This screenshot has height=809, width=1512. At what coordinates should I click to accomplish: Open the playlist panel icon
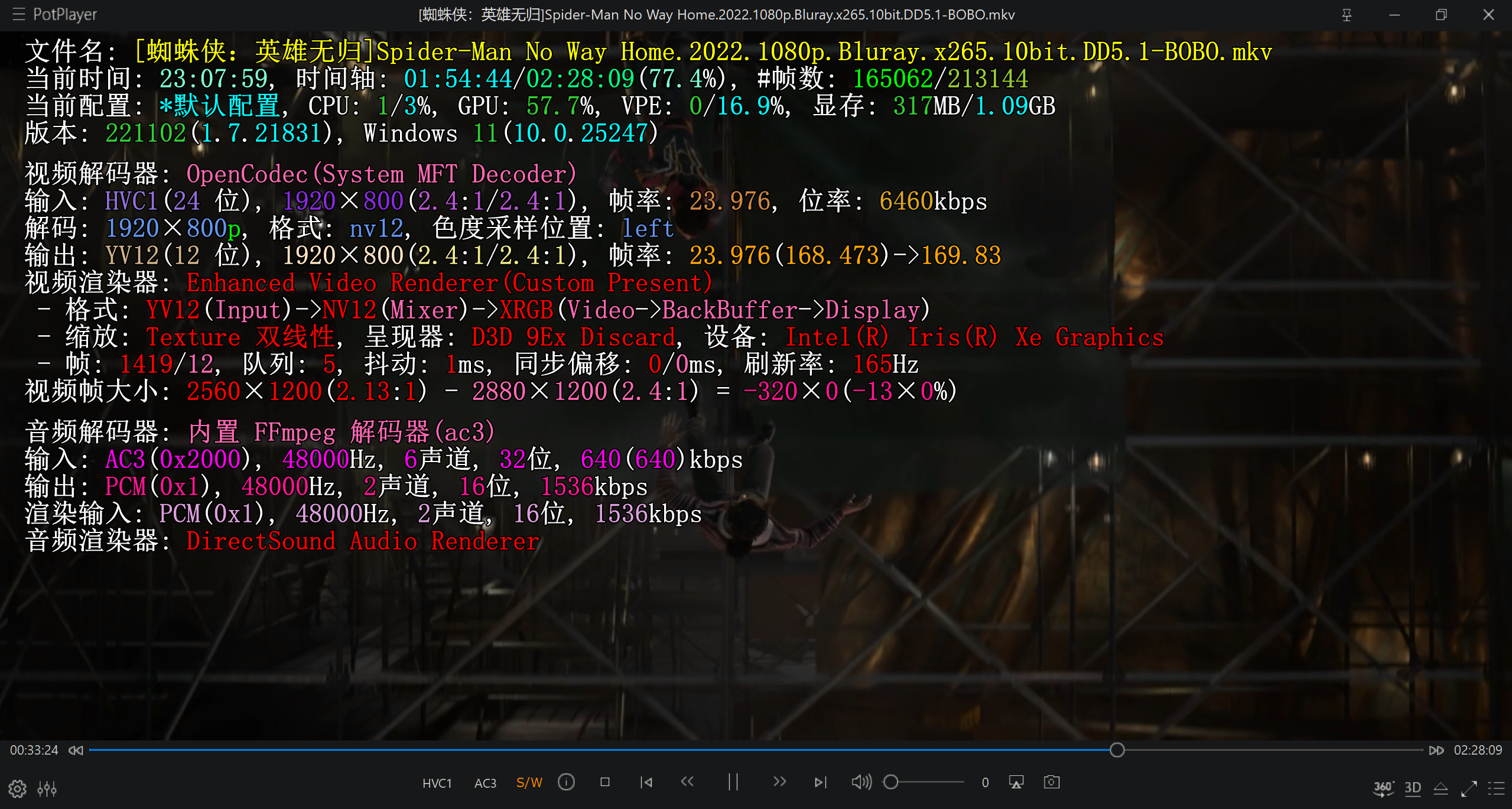point(1496,788)
